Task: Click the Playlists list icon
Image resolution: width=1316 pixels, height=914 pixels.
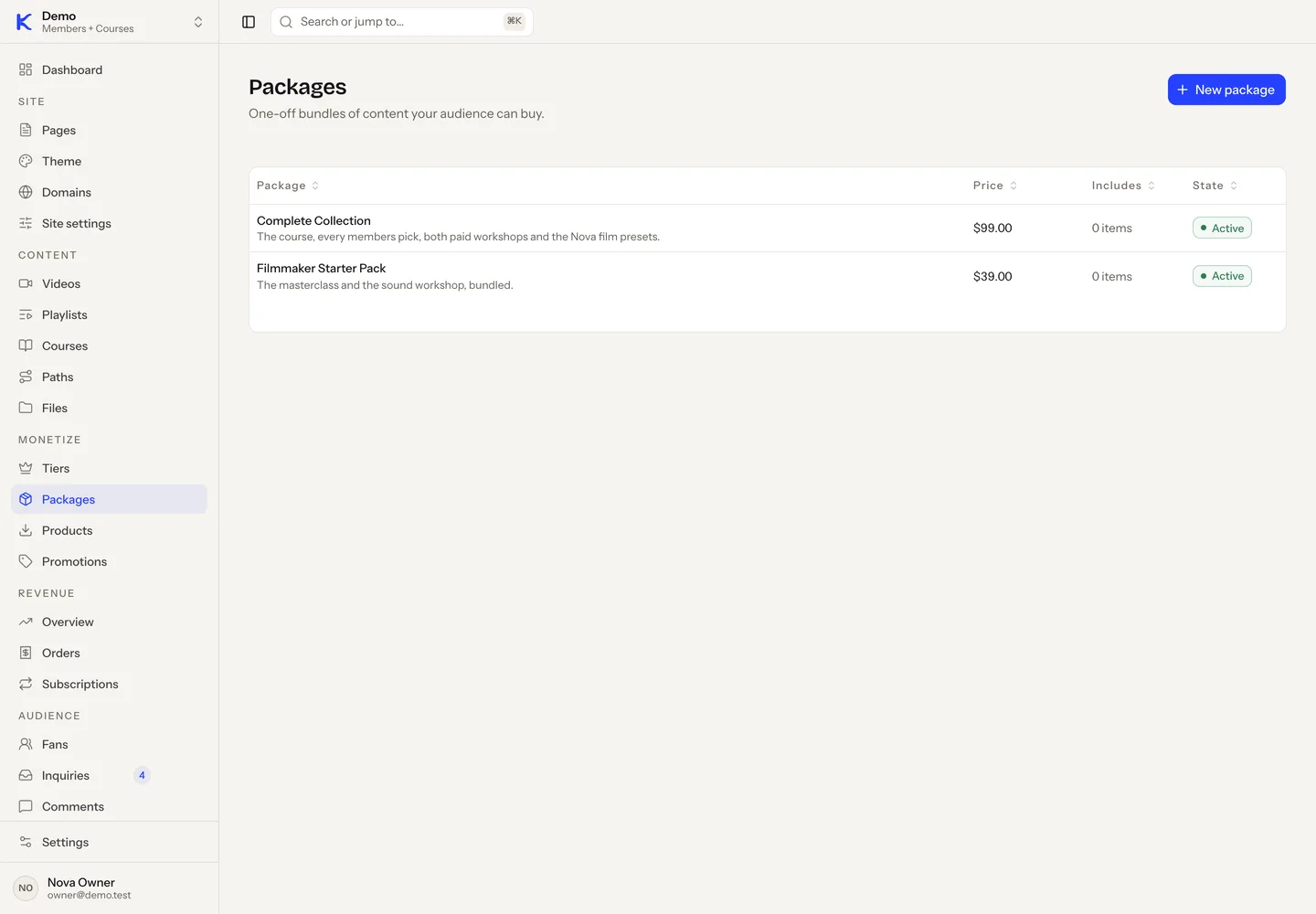Action: pyautogui.click(x=26, y=314)
